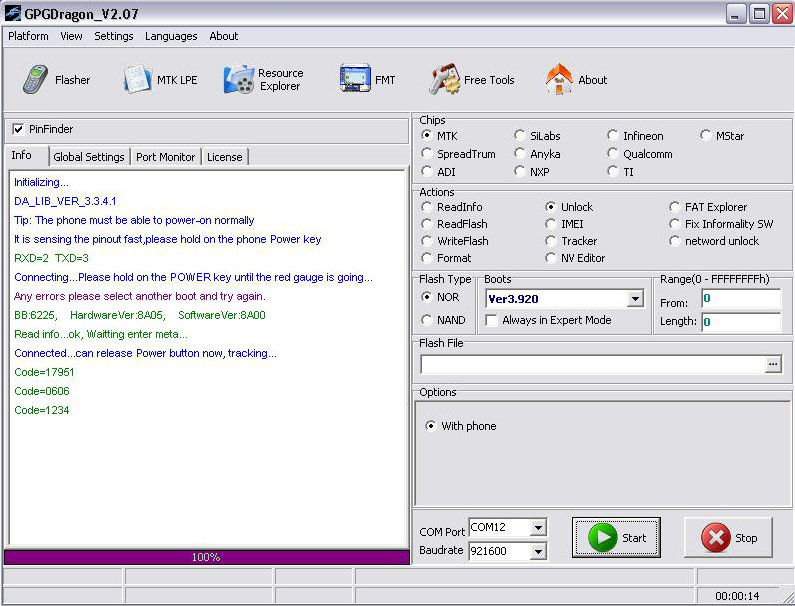795x606 pixels.
Task: Select MStar chip option
Action: click(x=705, y=135)
